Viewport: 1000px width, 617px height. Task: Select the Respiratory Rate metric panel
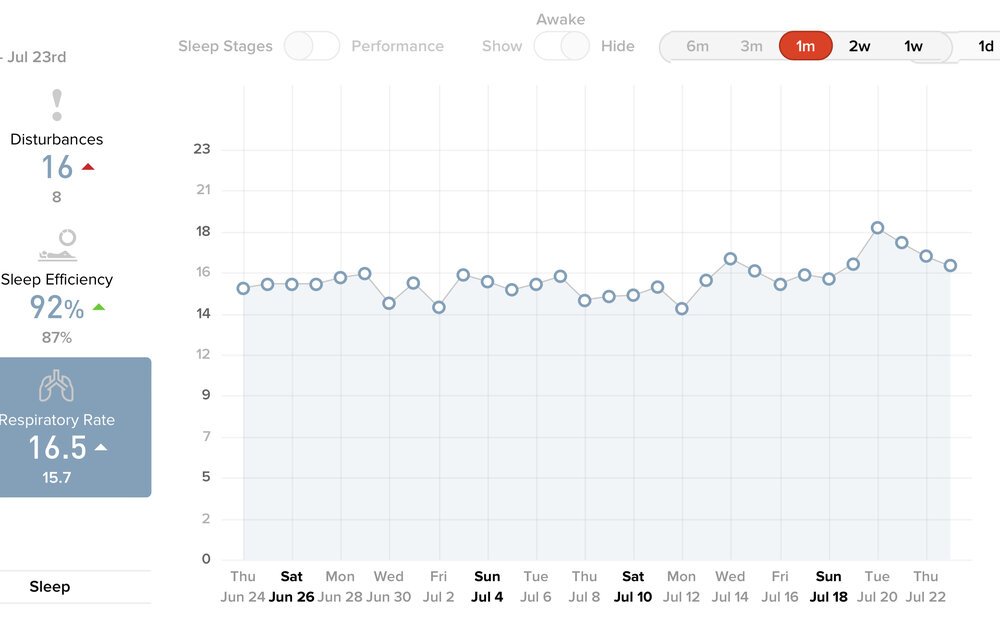75,427
